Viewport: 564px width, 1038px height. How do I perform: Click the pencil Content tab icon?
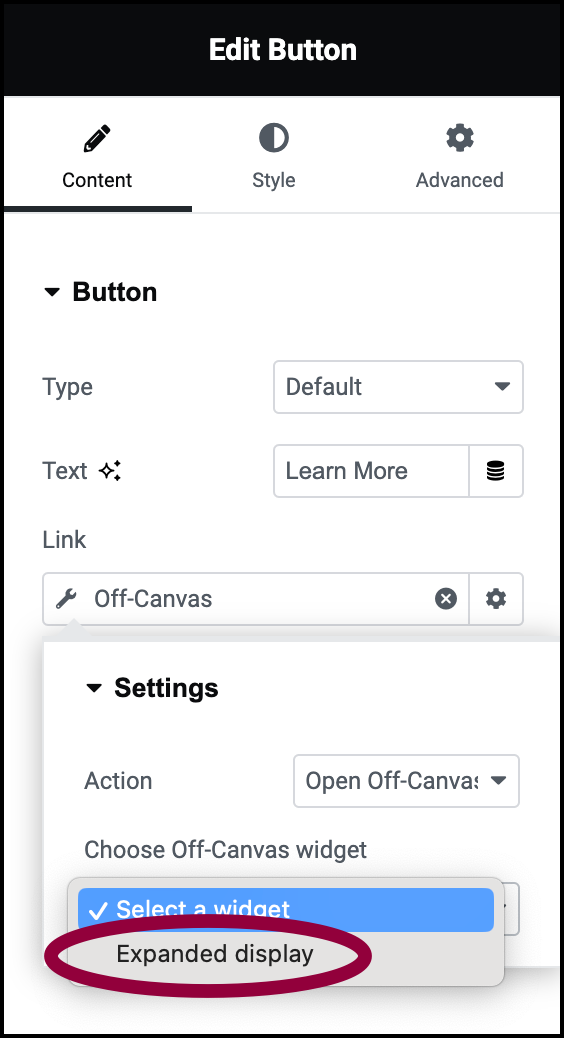(97, 138)
